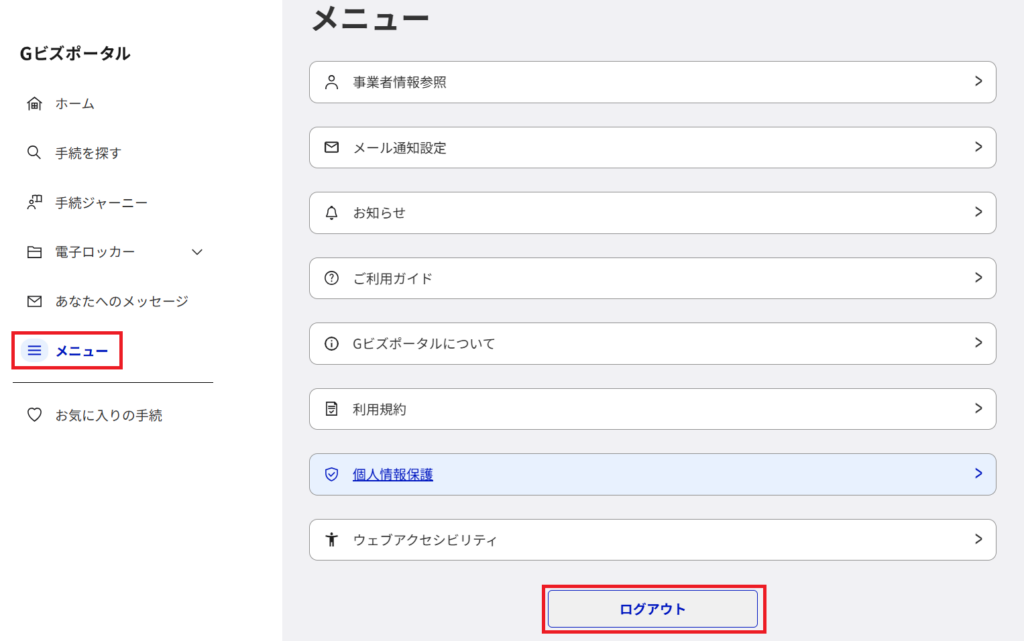
Task: Click the bell icon beside お知らせ
Action: click(332, 213)
